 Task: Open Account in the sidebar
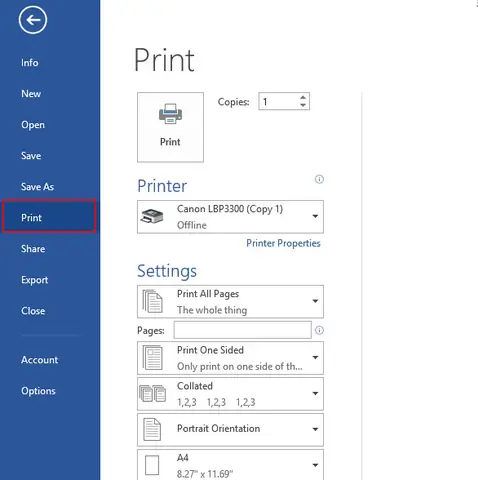pos(39,360)
